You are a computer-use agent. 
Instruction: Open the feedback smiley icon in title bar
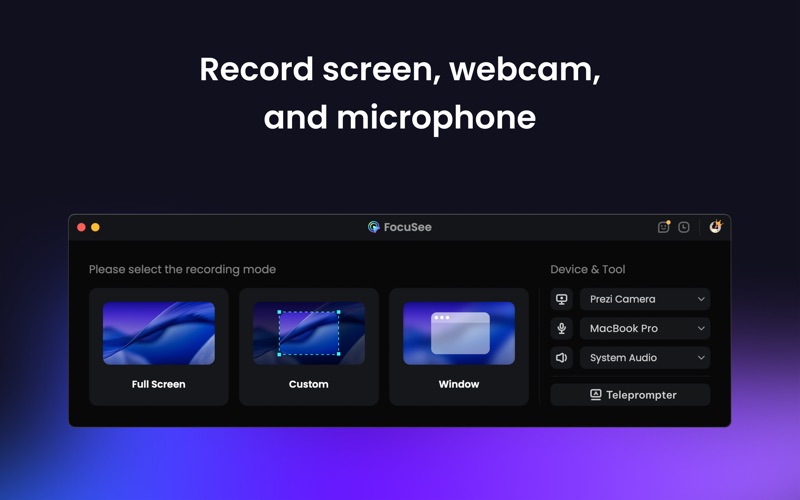[x=663, y=227]
